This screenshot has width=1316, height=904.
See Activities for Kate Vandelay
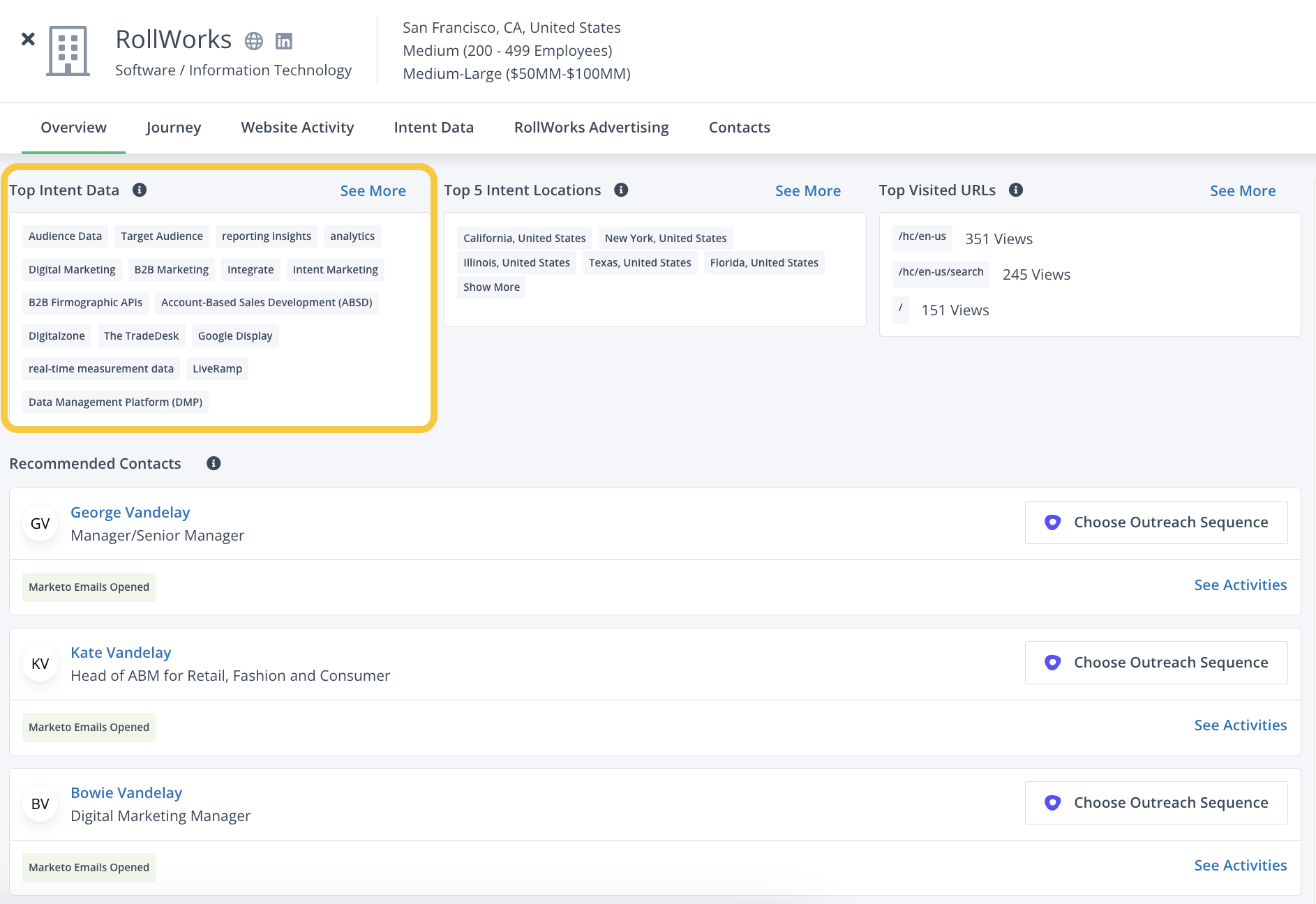click(1241, 725)
